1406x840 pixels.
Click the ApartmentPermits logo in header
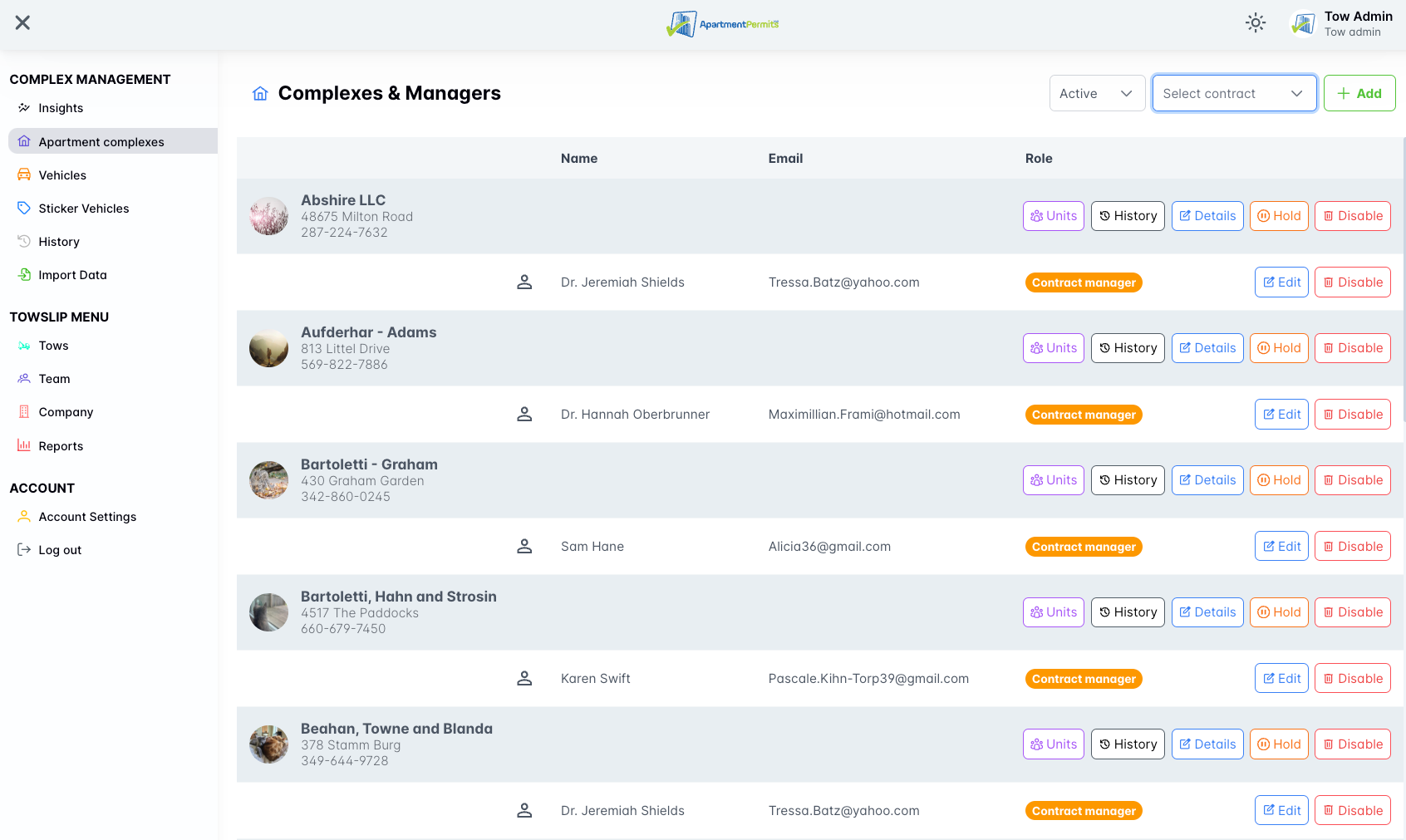pyautogui.click(x=722, y=24)
